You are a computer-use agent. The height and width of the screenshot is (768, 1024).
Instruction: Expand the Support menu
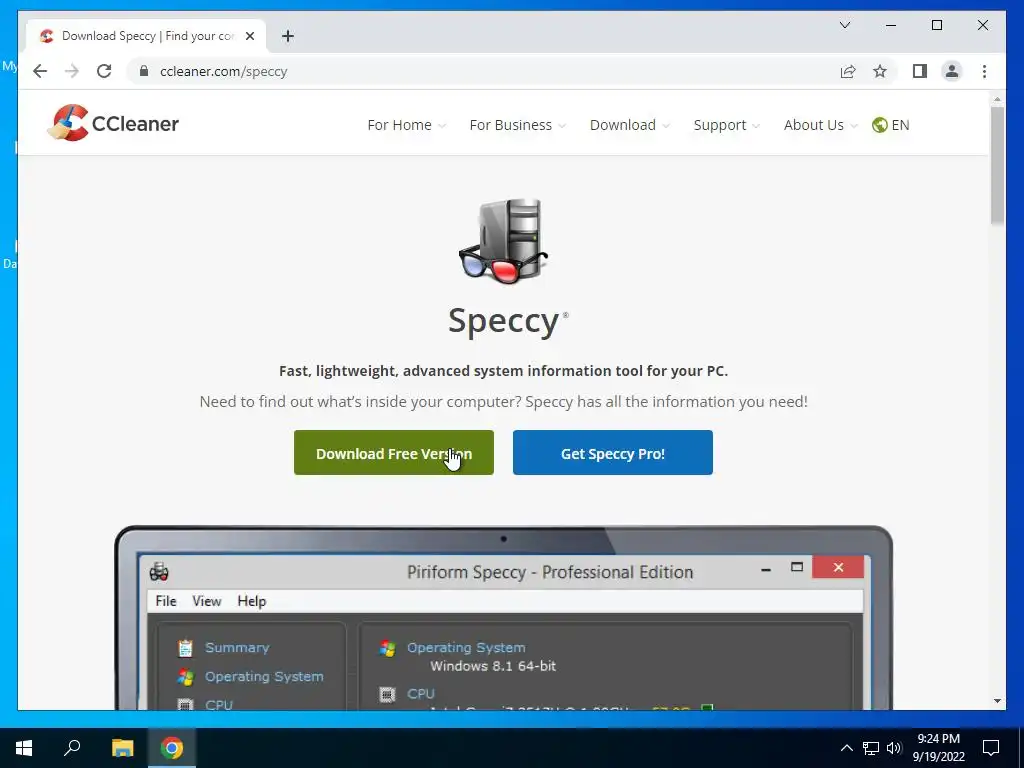[x=726, y=125]
